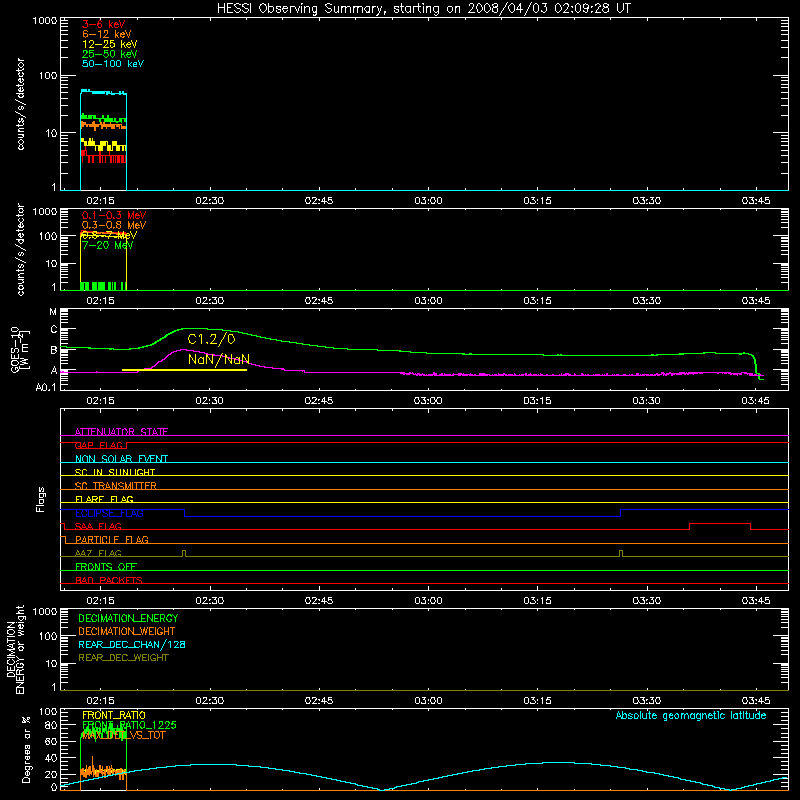
Task: Click the AAZ flag spike near 02:26
Action: pyautogui.click(x=184, y=553)
